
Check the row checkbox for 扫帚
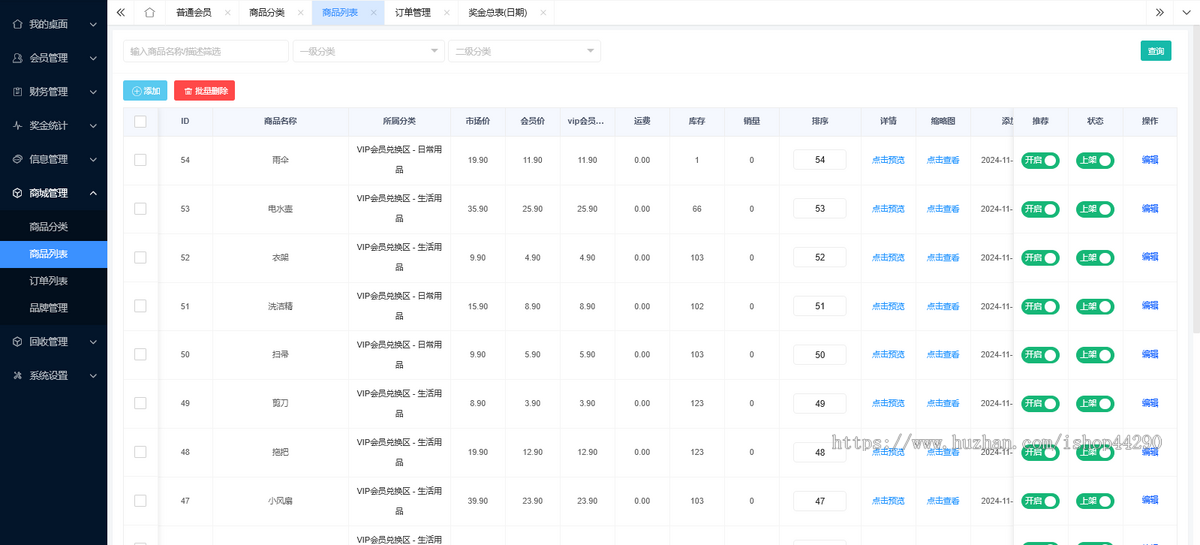coord(140,354)
